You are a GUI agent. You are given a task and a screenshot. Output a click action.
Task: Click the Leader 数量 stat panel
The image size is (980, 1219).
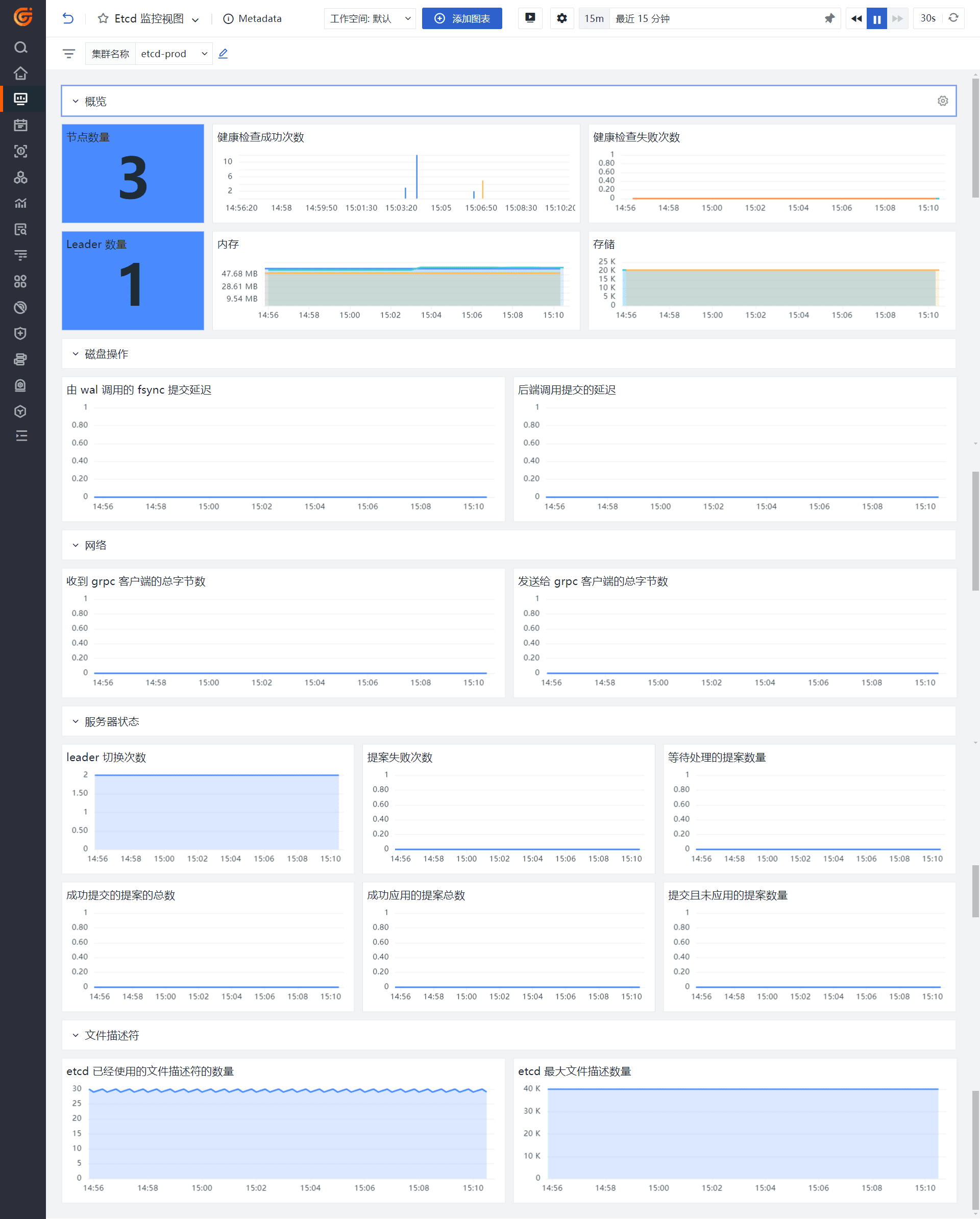(133, 280)
